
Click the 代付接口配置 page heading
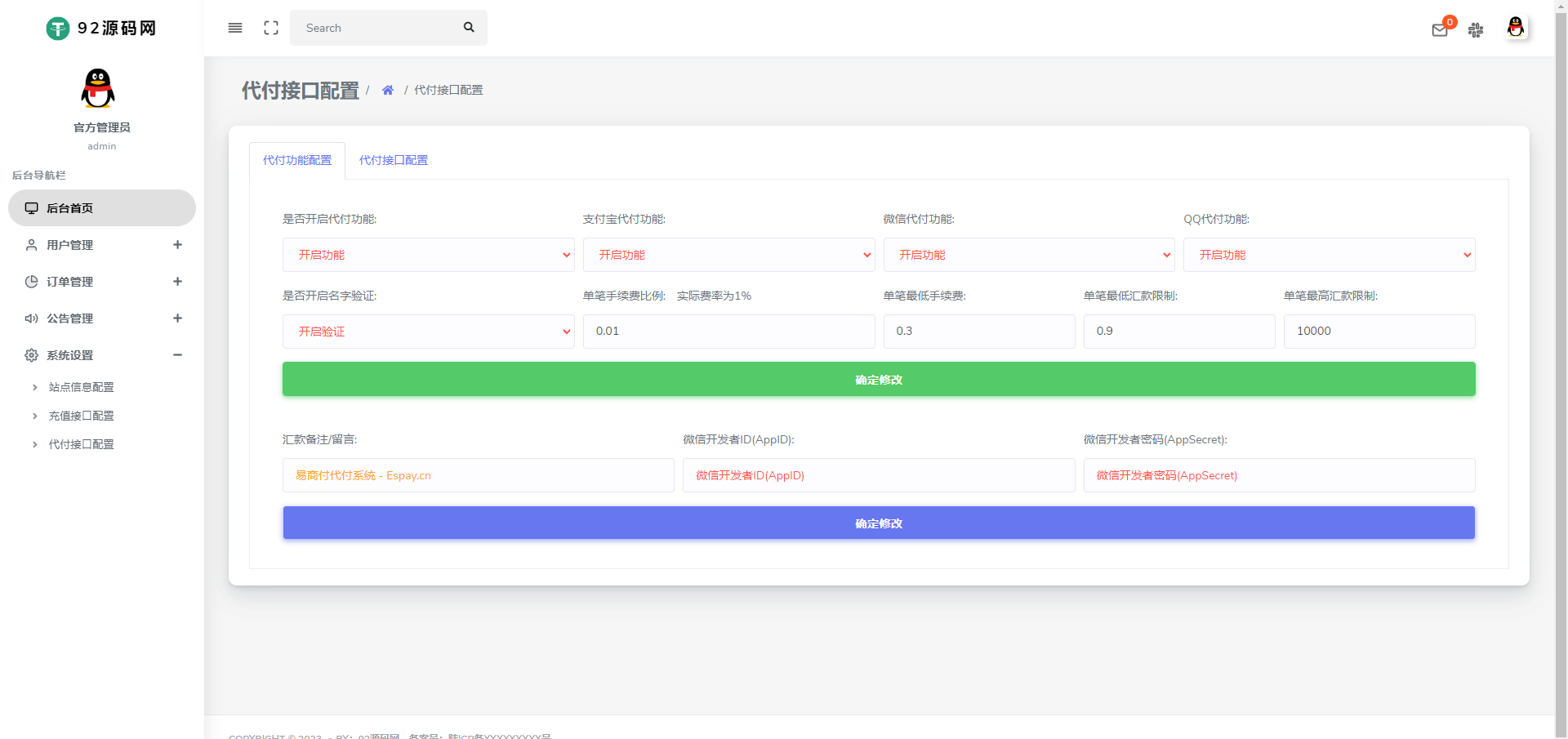coord(300,91)
